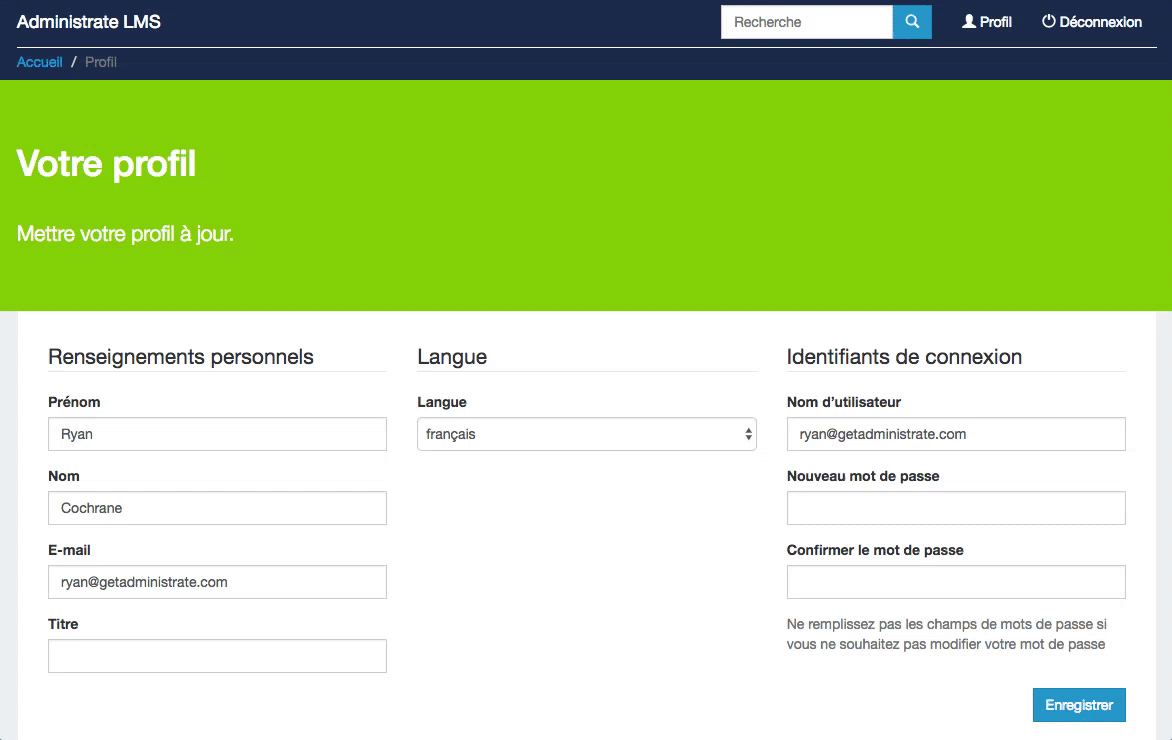Open the Profil link in header
Viewport: 1172px width, 740px height.
(x=987, y=22)
